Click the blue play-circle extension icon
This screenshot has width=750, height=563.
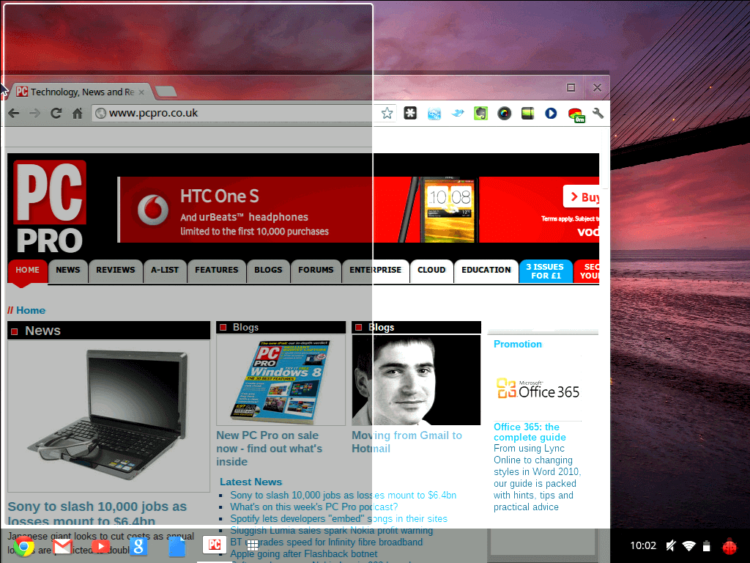pos(551,113)
